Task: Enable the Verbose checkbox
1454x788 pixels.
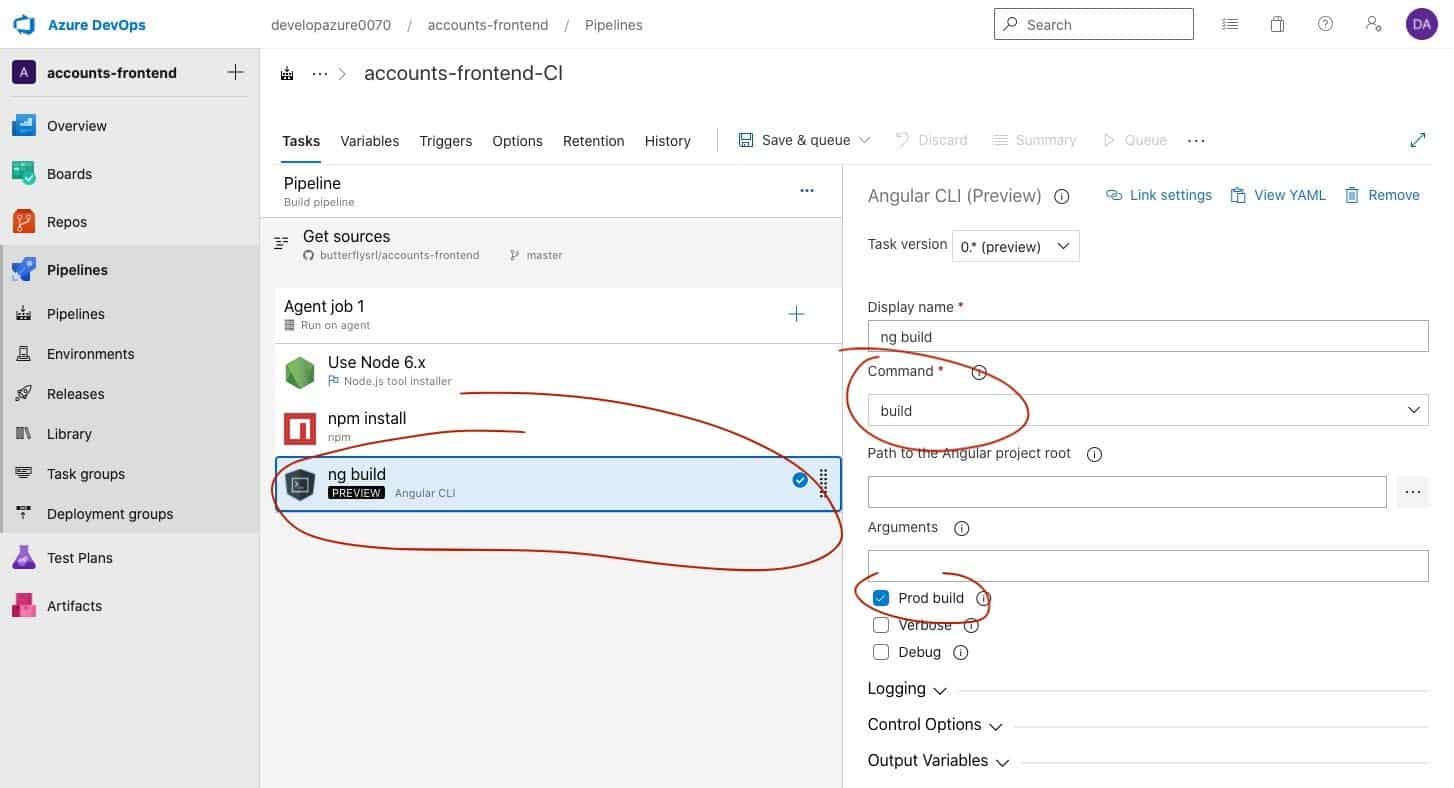Action: 881,625
